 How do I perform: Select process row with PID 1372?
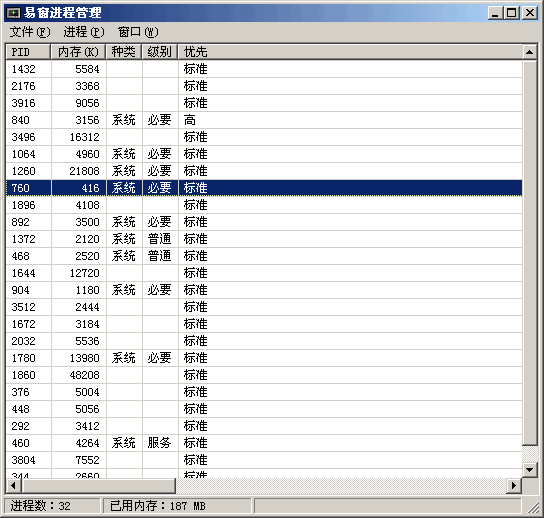pyautogui.click(x=264, y=239)
